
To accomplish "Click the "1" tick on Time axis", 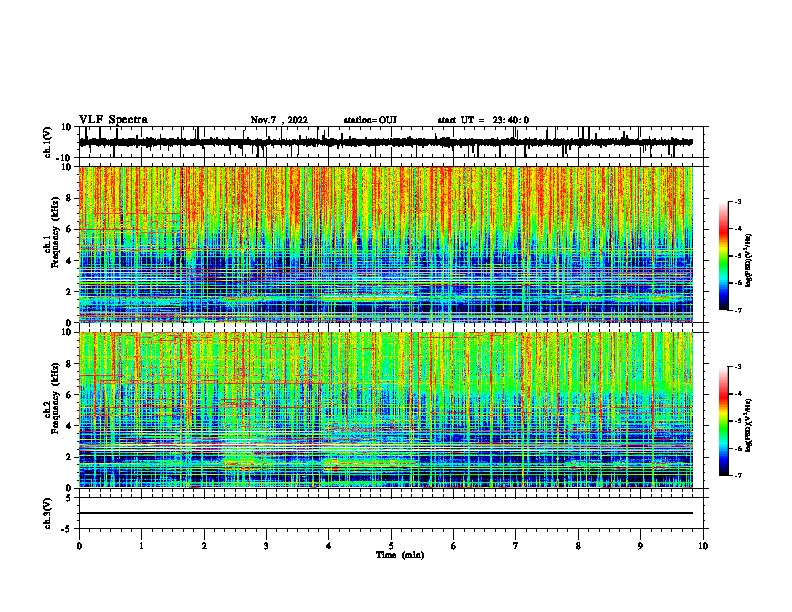I will coord(141,546).
